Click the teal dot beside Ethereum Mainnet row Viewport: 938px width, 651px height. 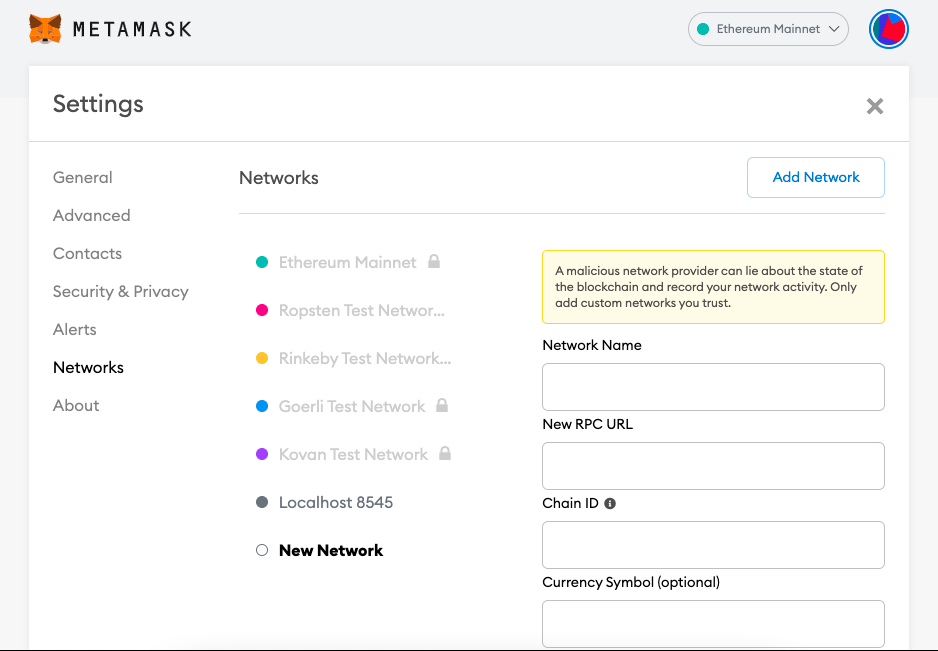[262, 262]
